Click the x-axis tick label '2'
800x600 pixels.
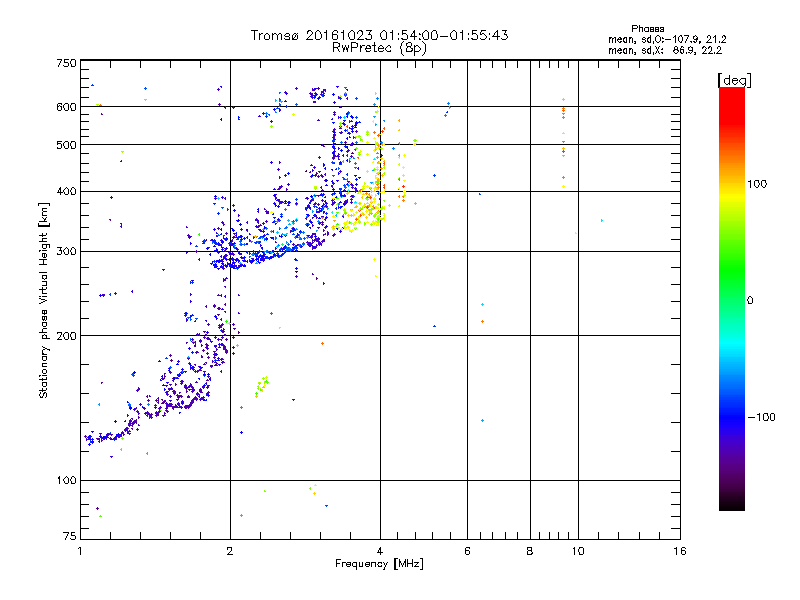(230, 551)
